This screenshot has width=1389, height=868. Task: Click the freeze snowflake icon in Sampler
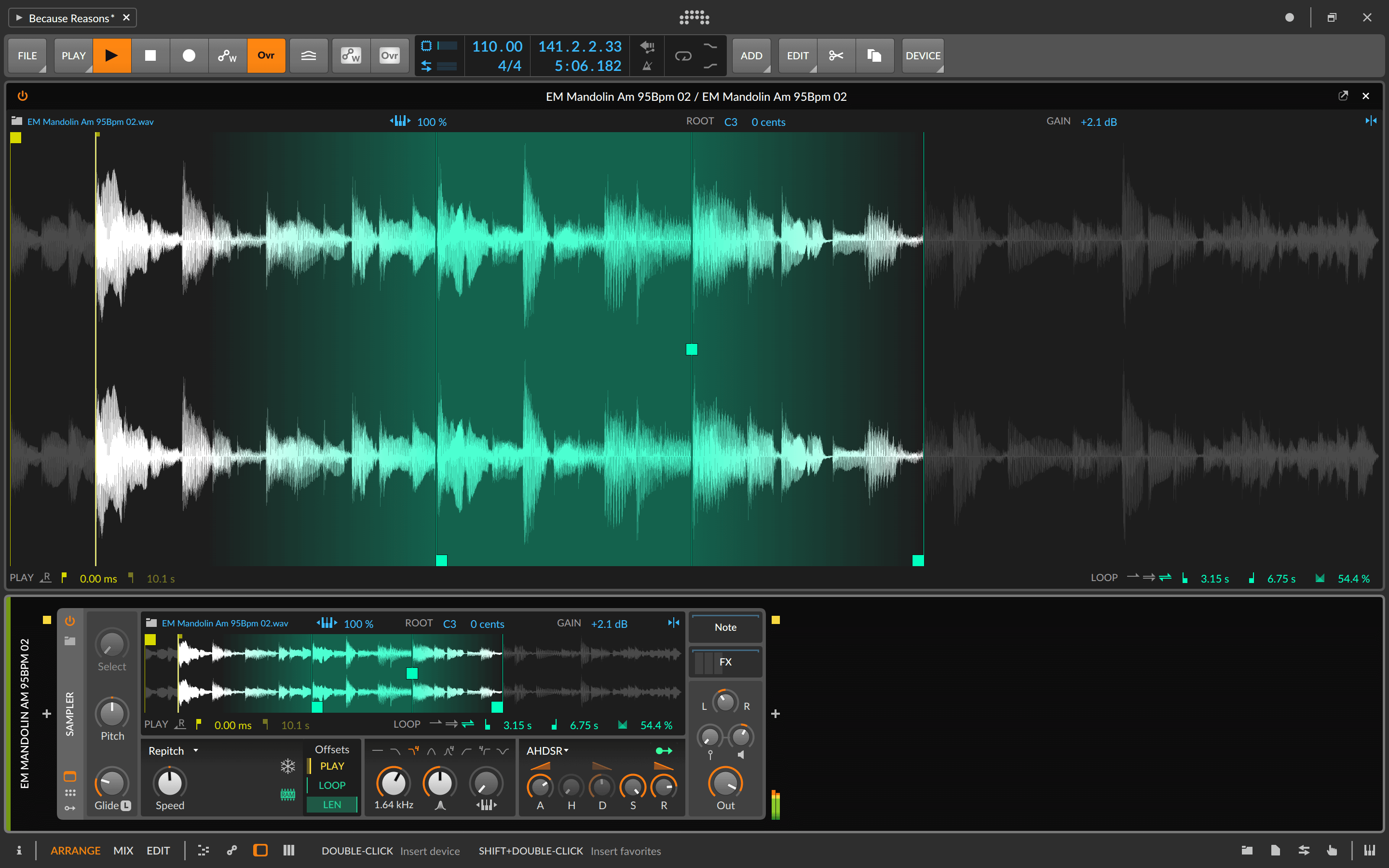click(x=287, y=766)
